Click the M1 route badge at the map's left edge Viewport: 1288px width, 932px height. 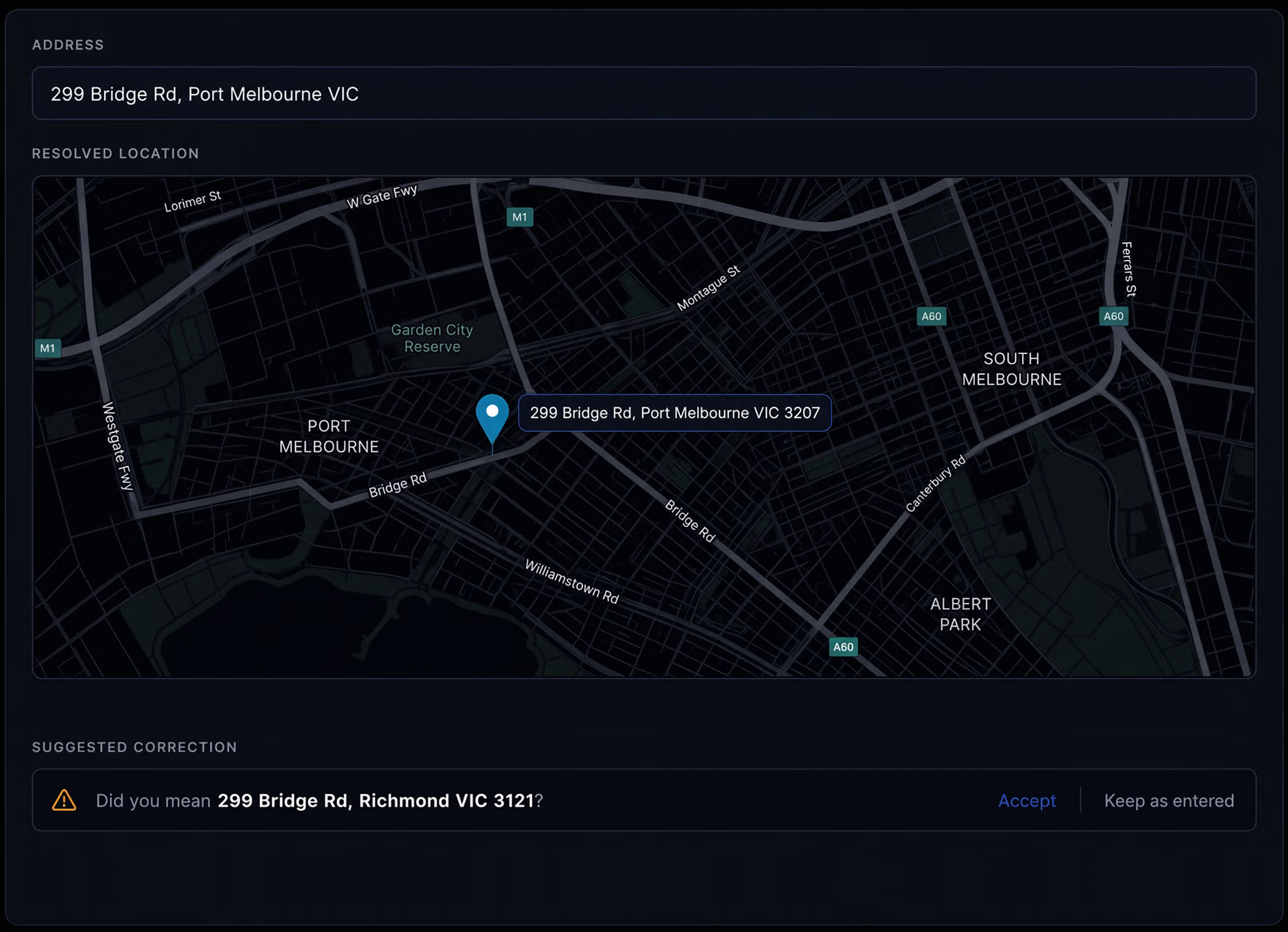[48, 348]
